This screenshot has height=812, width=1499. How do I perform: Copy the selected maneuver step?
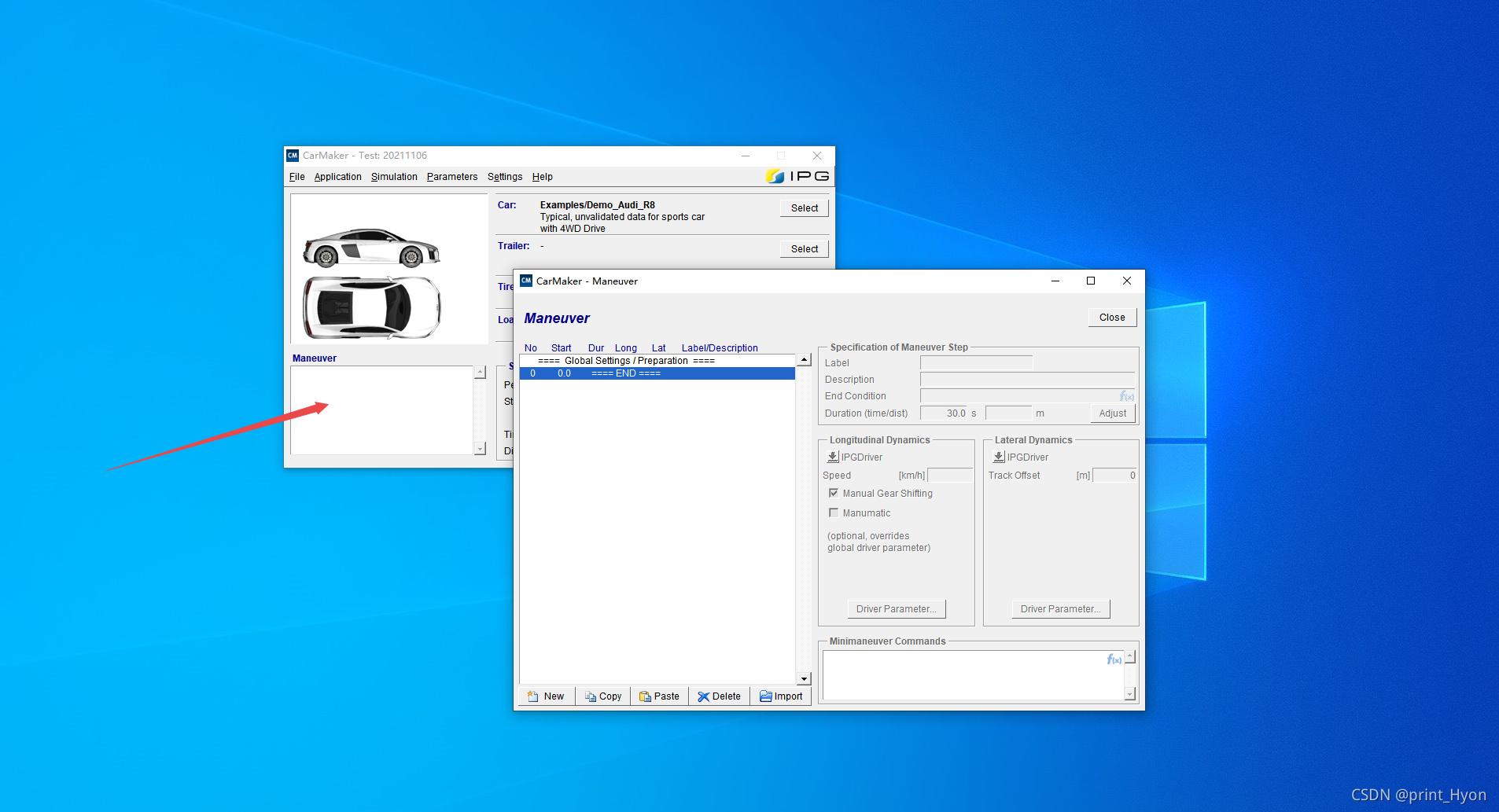(x=603, y=696)
